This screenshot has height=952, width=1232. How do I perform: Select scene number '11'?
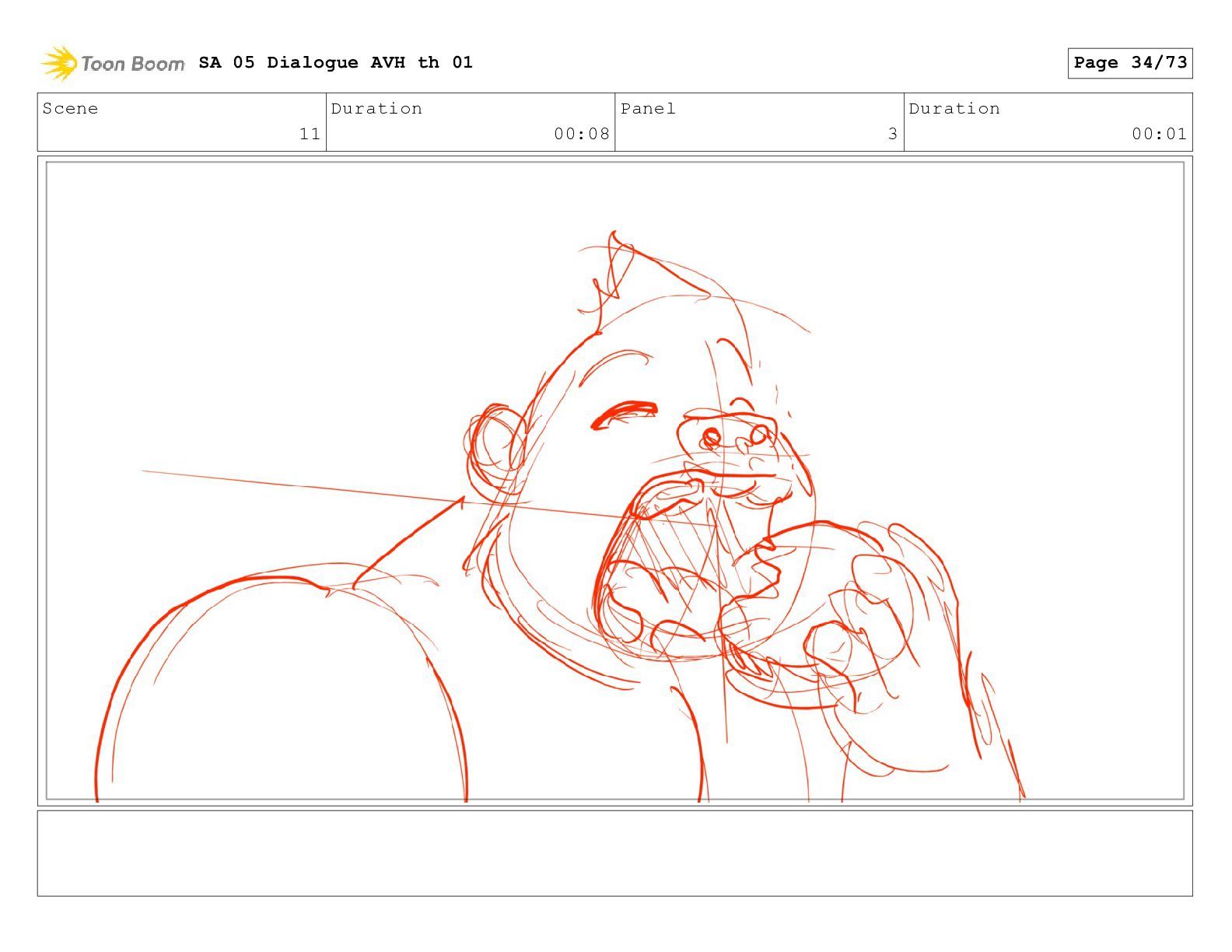[310, 134]
